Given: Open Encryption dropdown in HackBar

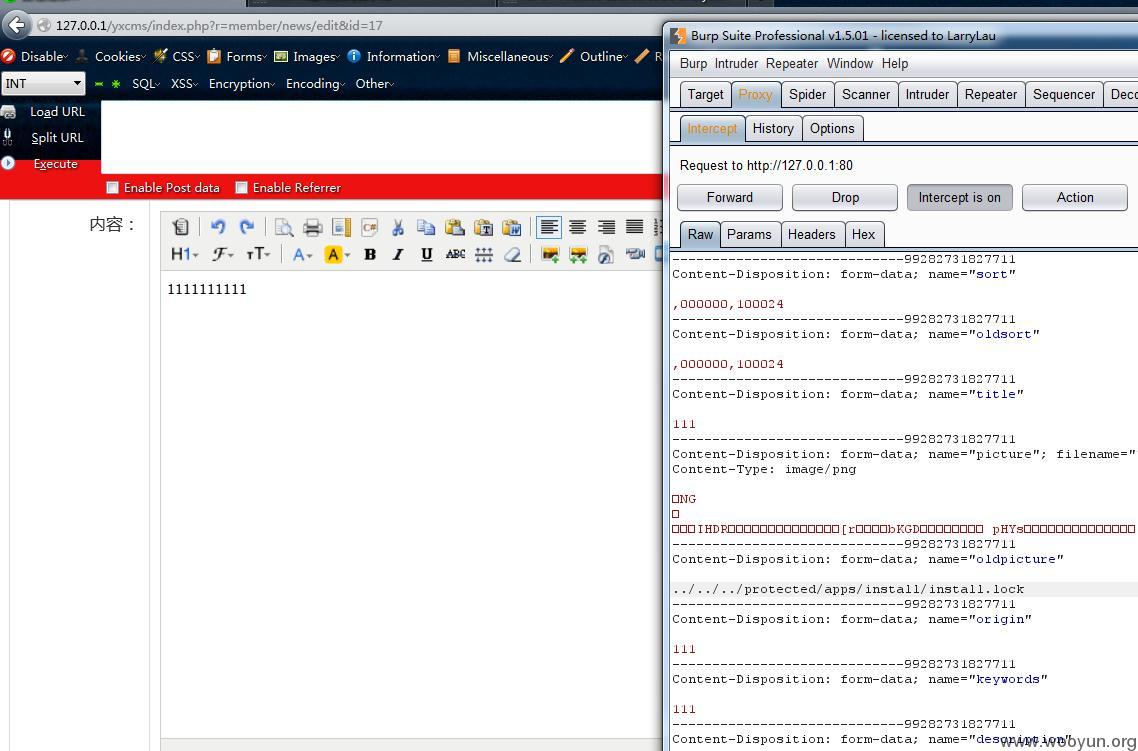Looking at the screenshot, I should 242,84.
